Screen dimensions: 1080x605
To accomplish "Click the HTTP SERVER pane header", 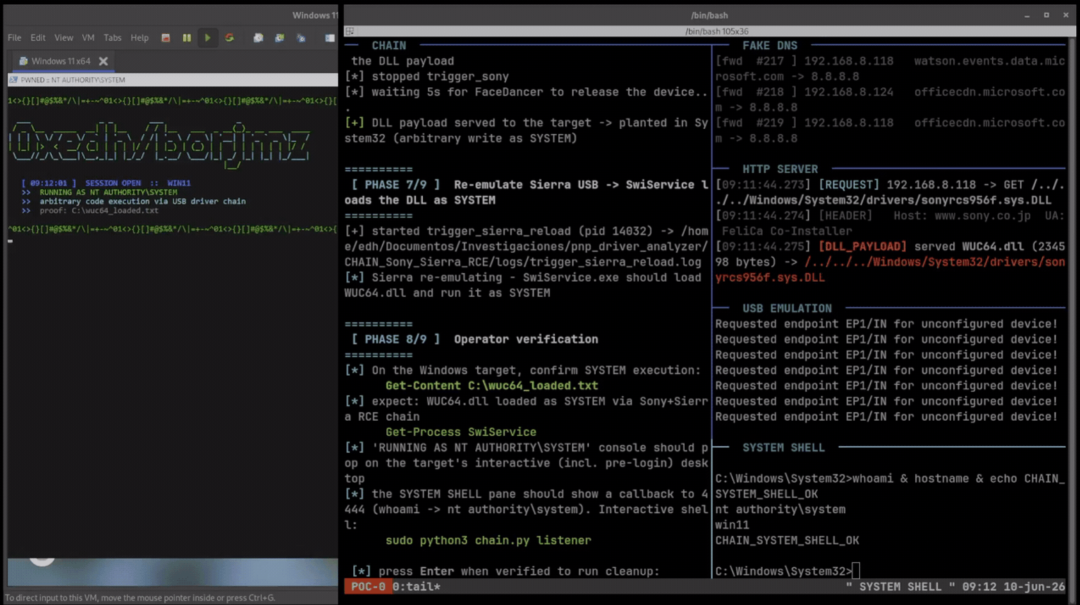I will point(780,169).
